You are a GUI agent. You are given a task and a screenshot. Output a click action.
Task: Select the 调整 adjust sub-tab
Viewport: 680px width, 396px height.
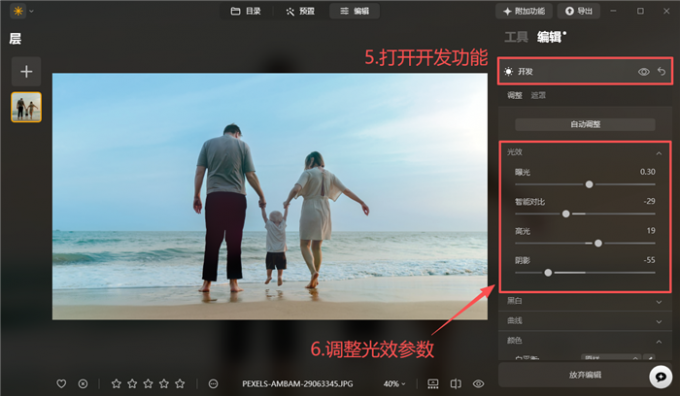[515, 95]
